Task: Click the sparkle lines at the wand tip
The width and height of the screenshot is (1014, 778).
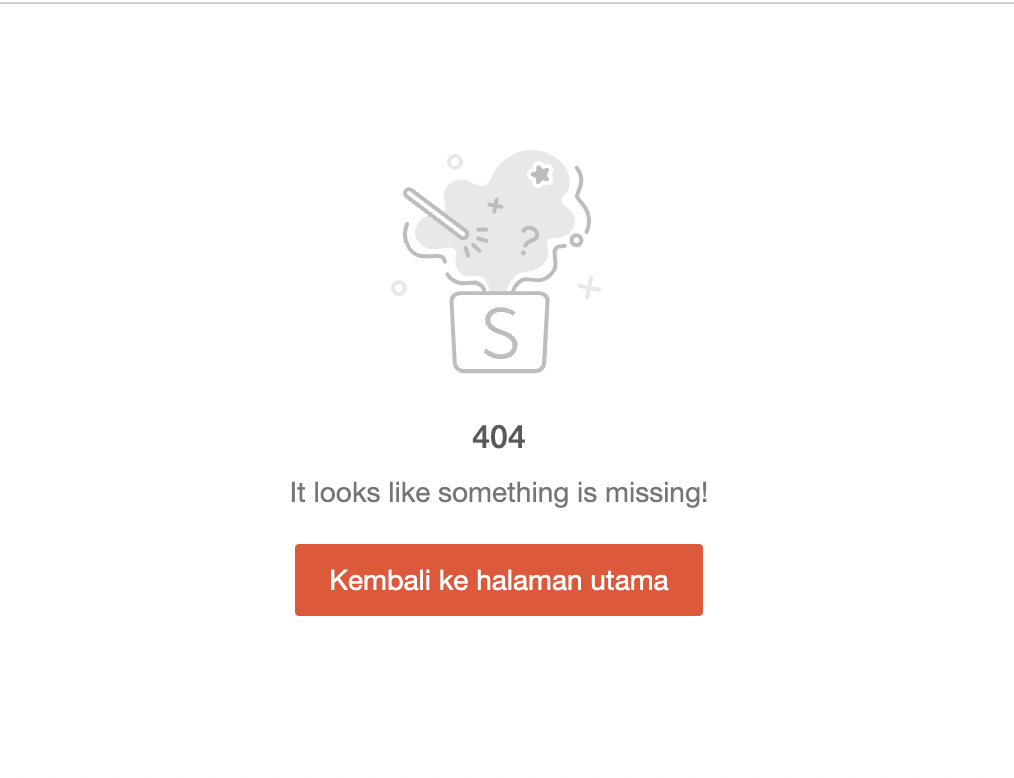Action: pos(477,241)
